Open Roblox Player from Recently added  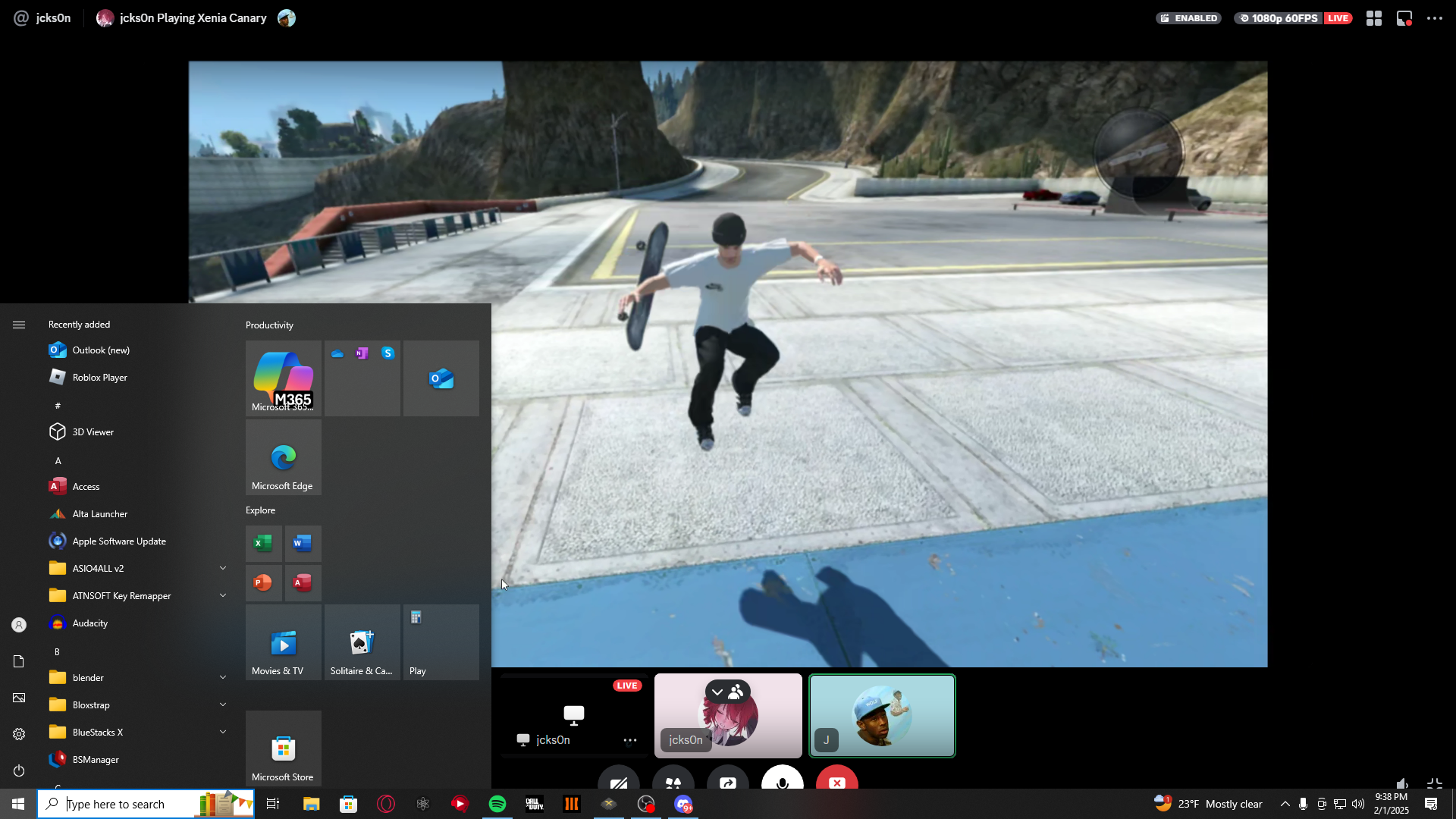click(99, 377)
